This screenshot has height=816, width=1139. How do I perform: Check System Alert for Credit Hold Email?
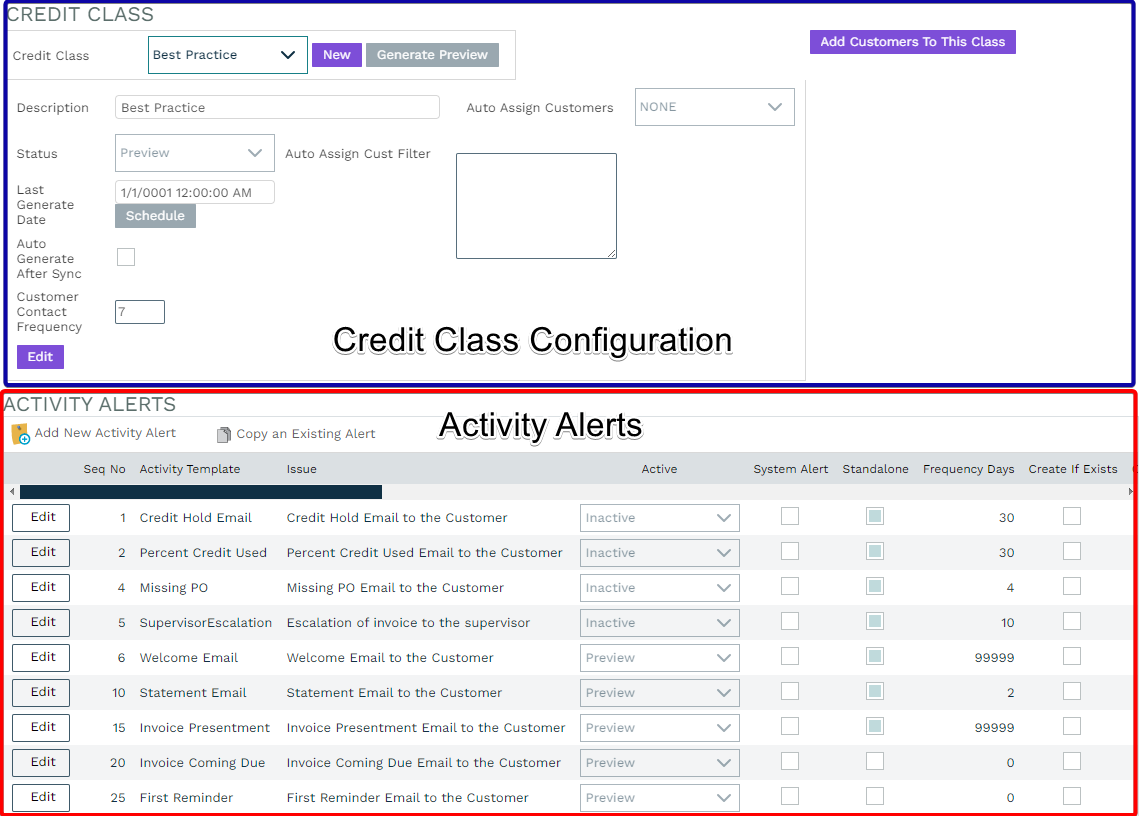tap(790, 516)
